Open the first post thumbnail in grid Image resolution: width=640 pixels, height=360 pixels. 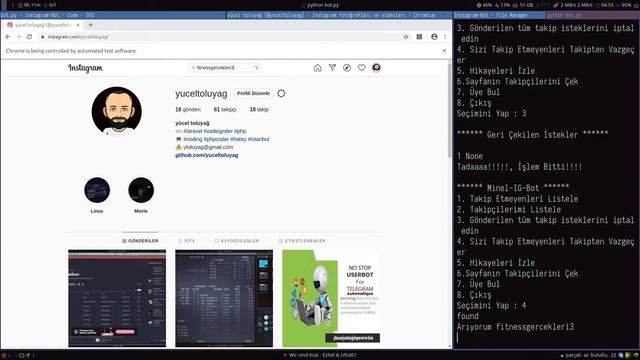click(x=117, y=298)
